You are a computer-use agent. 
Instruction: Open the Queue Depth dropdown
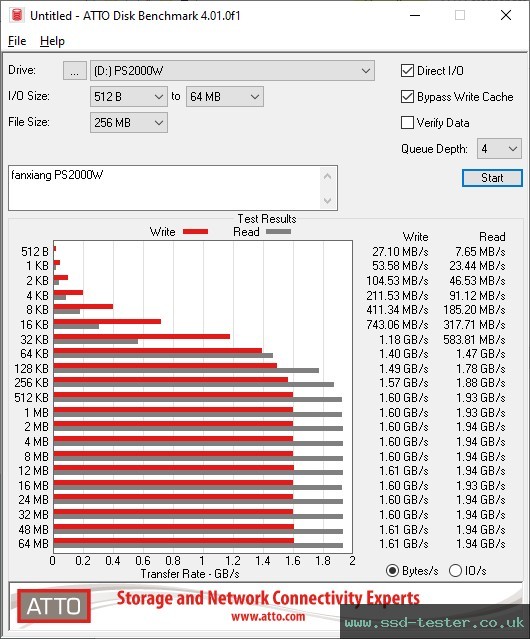[x=499, y=149]
